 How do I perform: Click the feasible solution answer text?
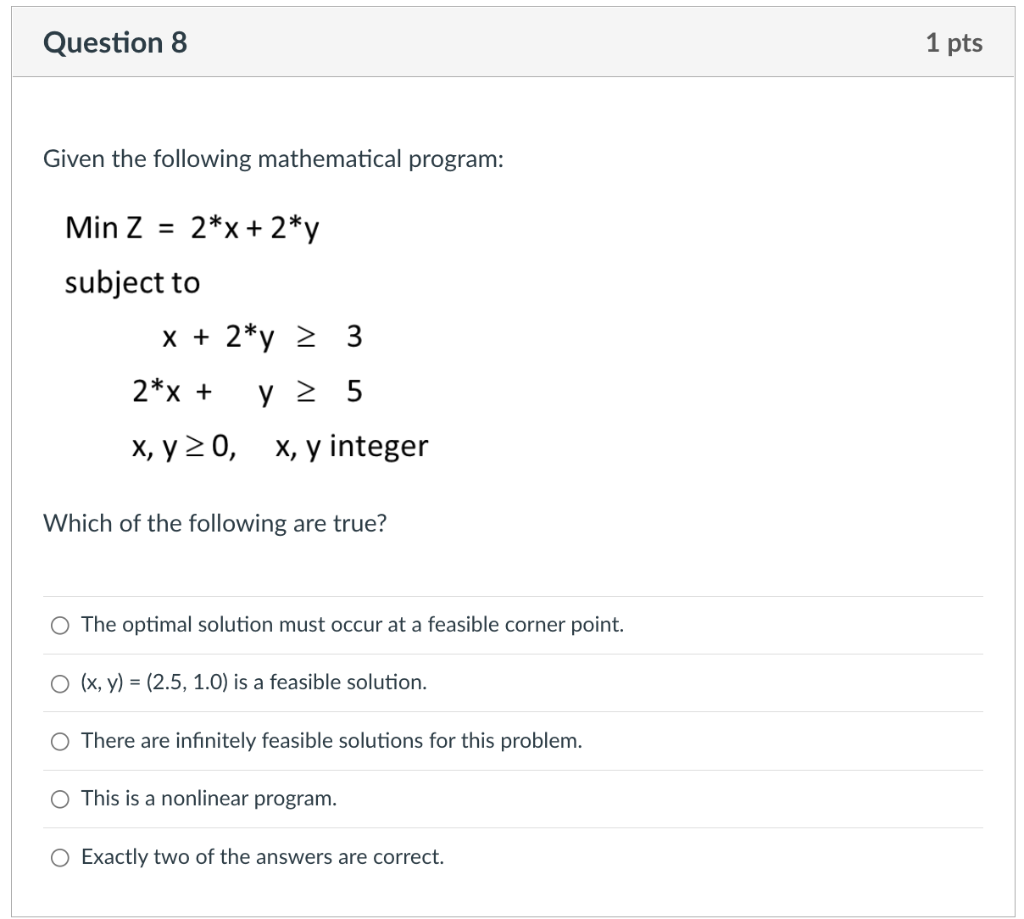point(252,682)
